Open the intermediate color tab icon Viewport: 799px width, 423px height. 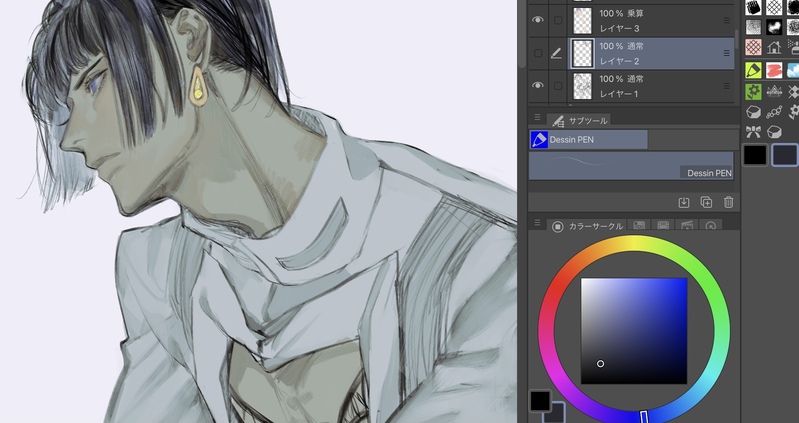coord(687,225)
